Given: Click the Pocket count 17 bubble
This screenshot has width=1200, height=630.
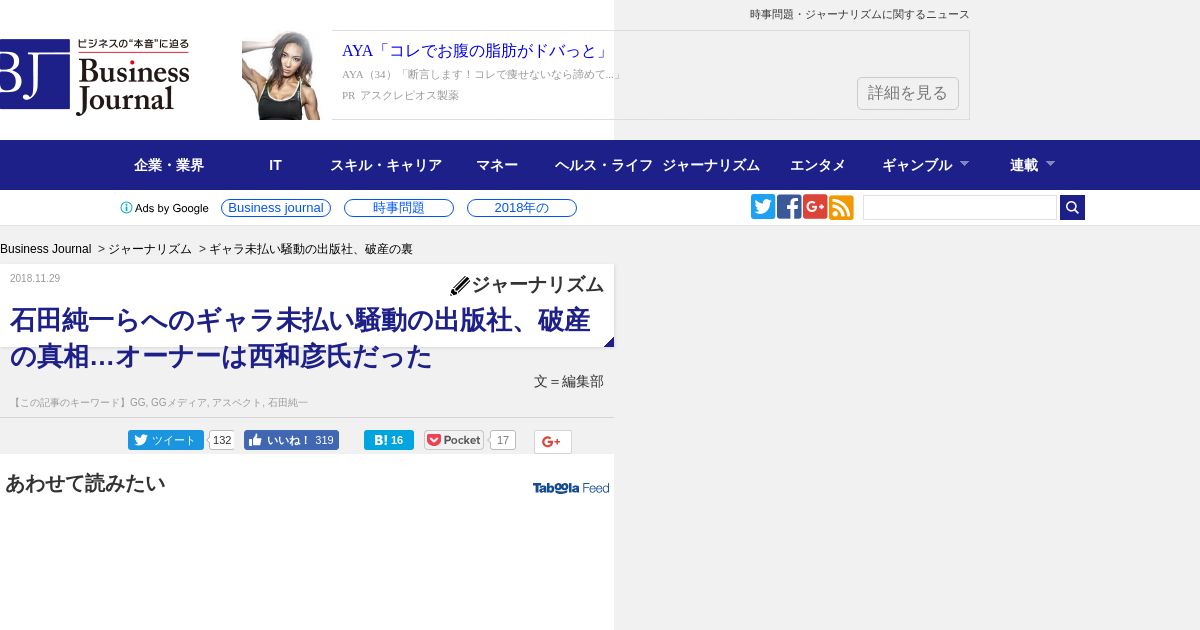Looking at the screenshot, I should point(503,440).
